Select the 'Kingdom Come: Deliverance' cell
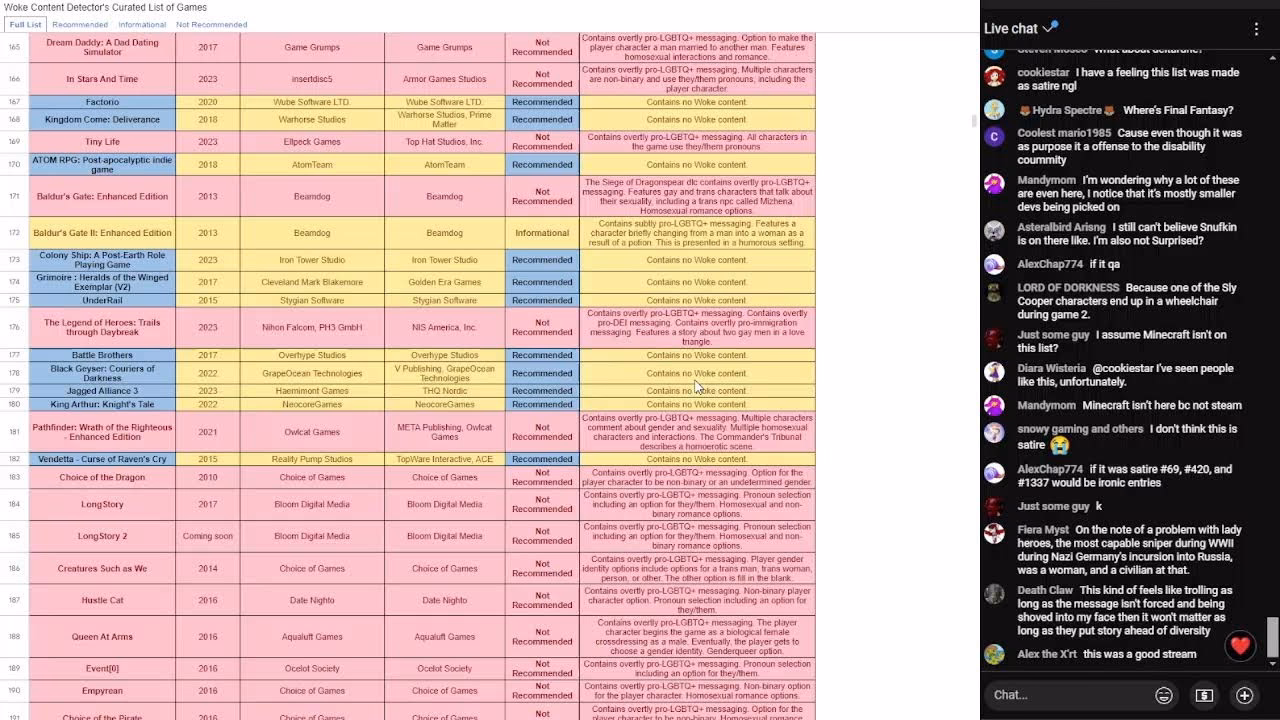The width and height of the screenshot is (1280, 720). pos(102,119)
